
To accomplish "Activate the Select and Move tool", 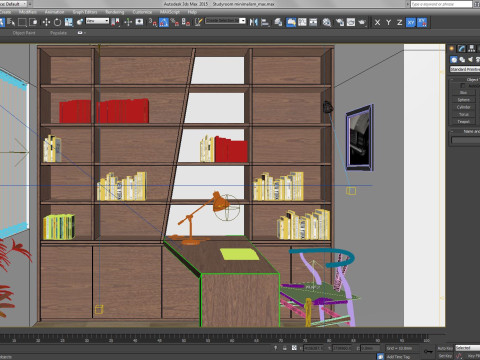I will (46, 22).
